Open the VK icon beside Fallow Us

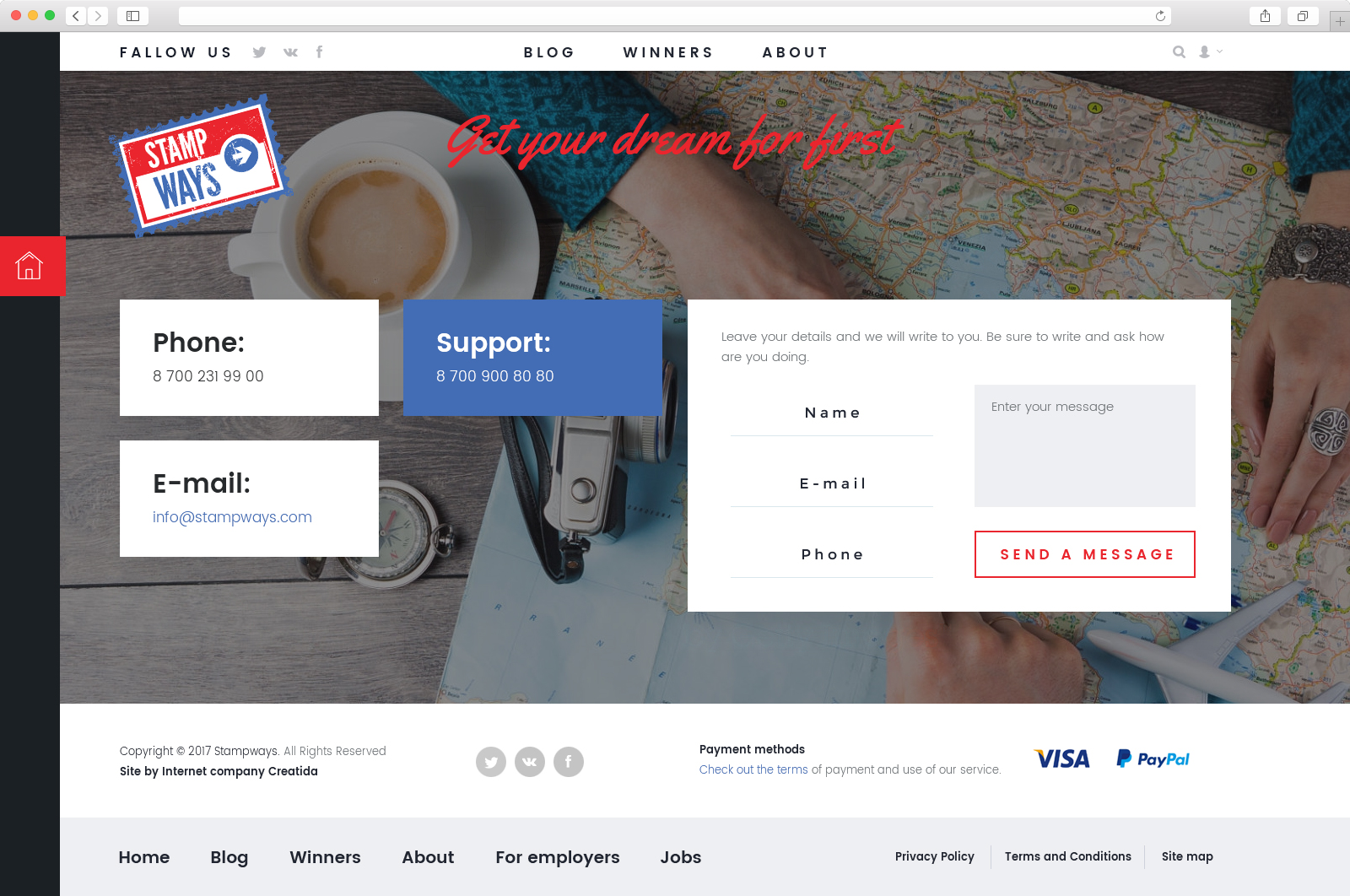point(290,52)
